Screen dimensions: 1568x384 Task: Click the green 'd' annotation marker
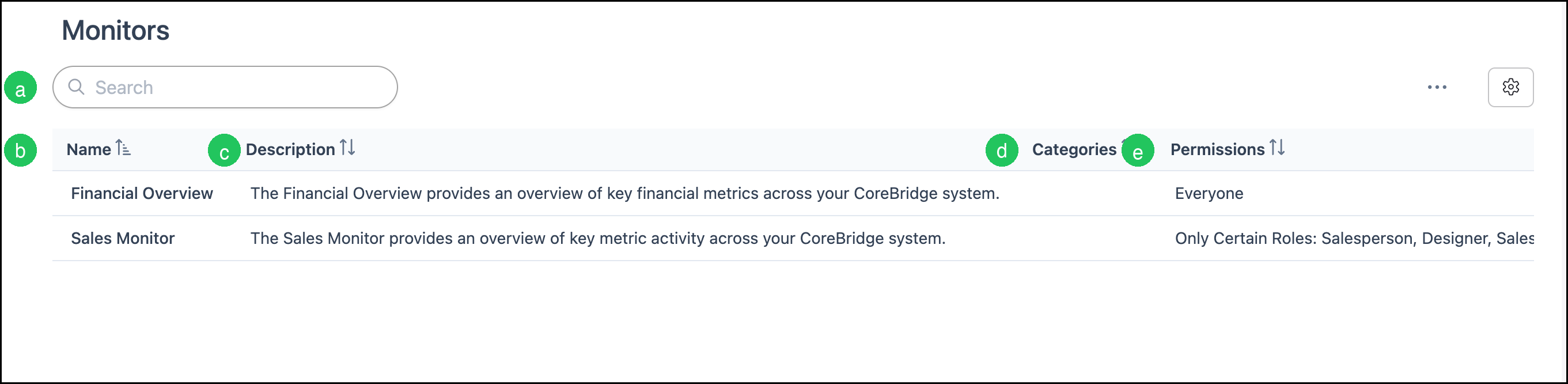click(x=1001, y=150)
